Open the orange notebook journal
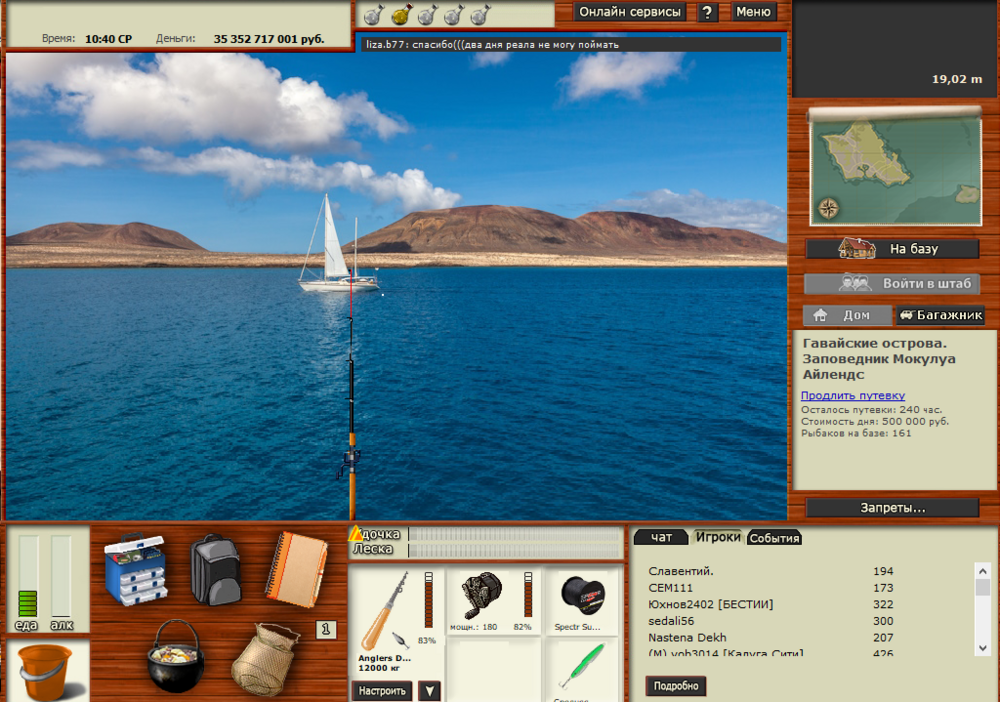1000x702 pixels. pos(296,569)
